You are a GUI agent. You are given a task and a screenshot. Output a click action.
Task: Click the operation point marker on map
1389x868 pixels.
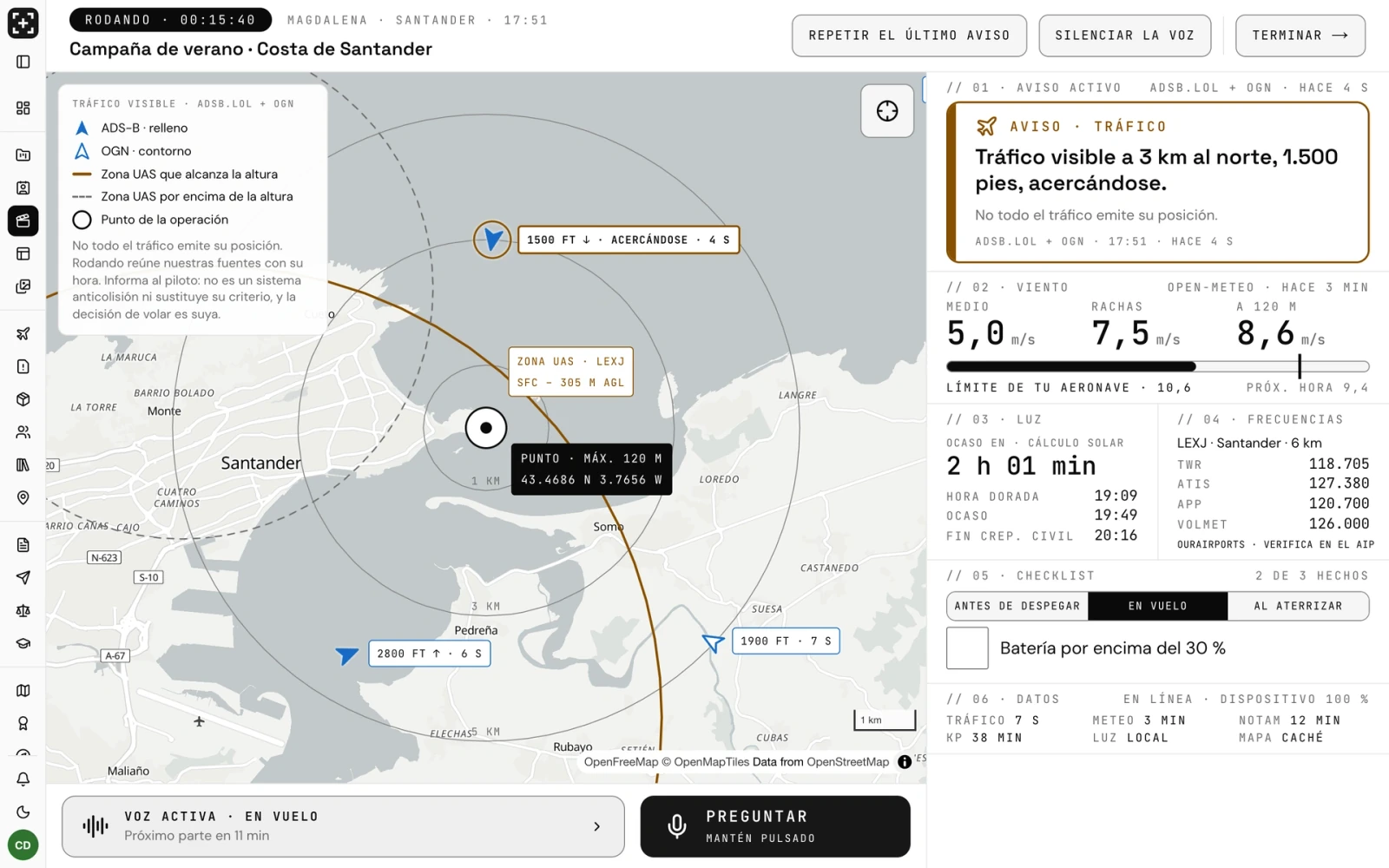(x=486, y=428)
